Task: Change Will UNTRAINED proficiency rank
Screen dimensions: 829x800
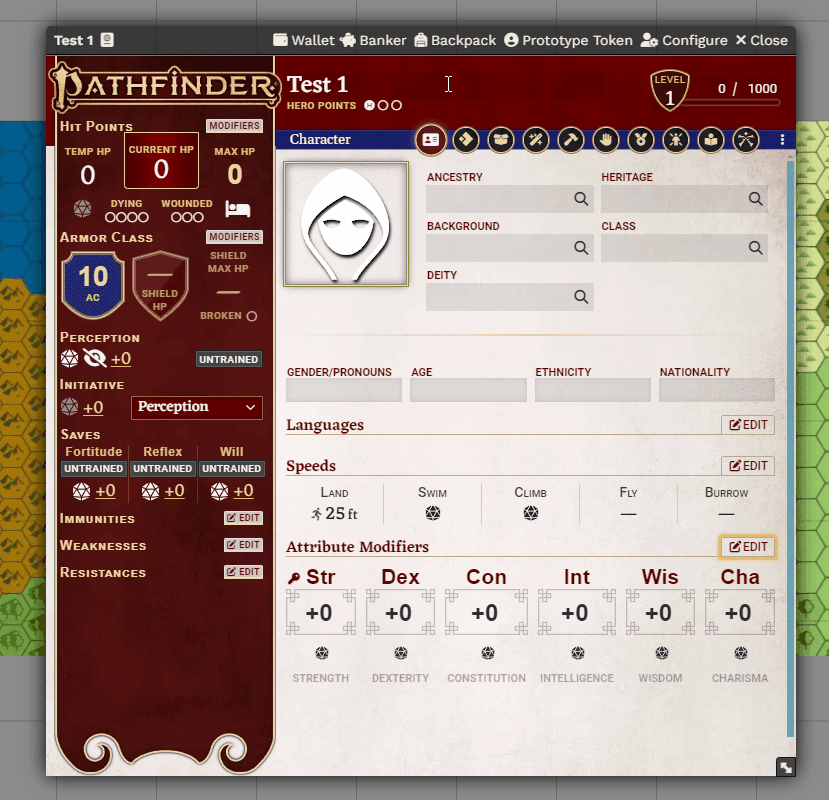Action: (232, 468)
